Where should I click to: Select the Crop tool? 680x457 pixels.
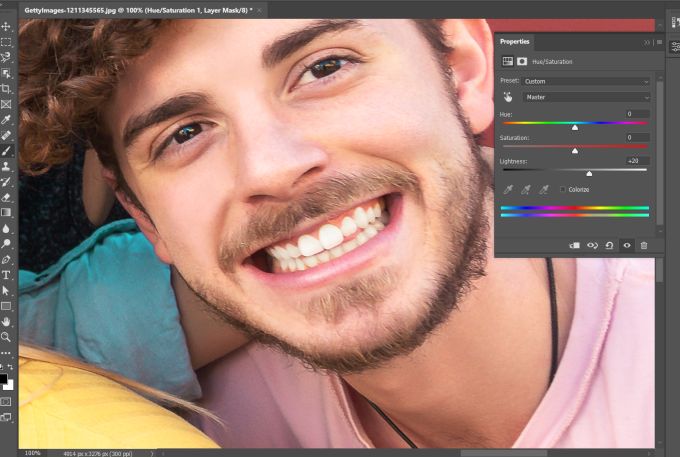click(6, 88)
